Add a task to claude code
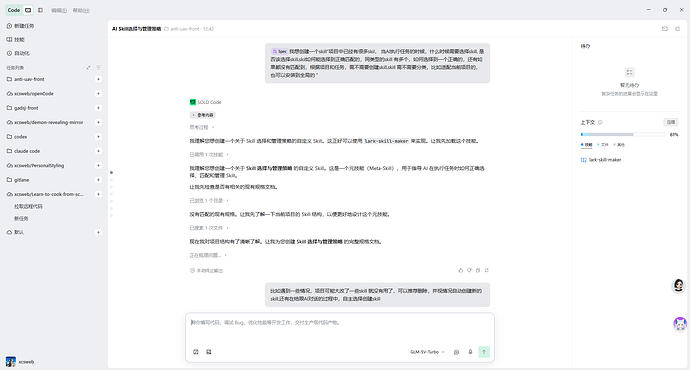 coord(99,151)
